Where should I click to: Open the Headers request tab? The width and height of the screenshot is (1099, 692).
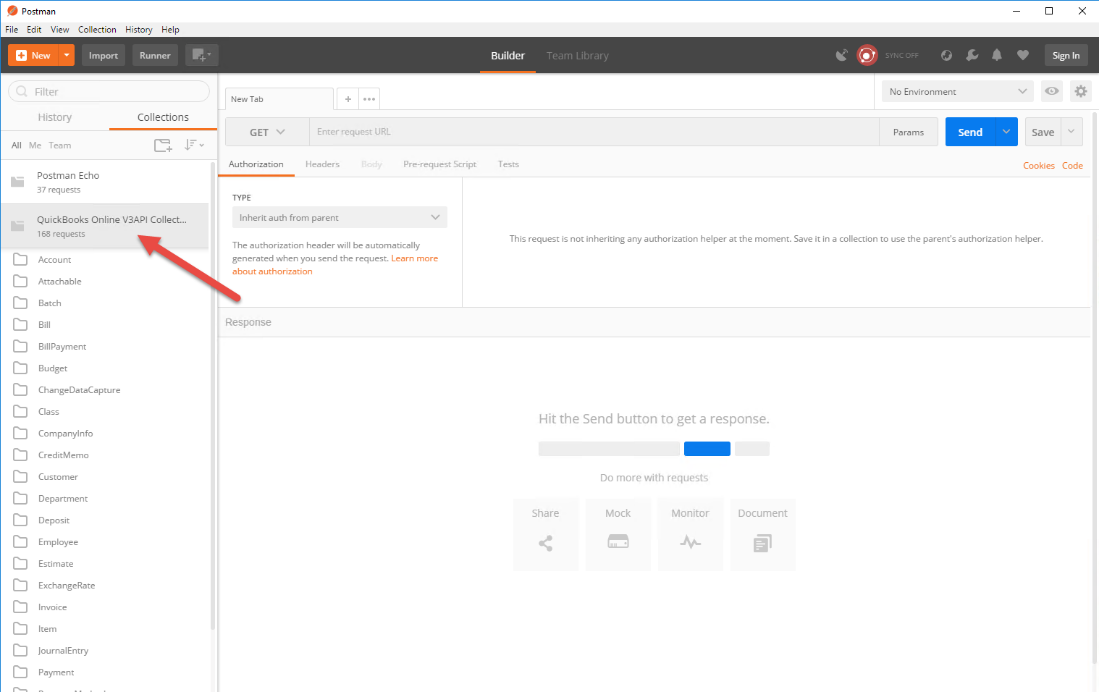tap(322, 164)
